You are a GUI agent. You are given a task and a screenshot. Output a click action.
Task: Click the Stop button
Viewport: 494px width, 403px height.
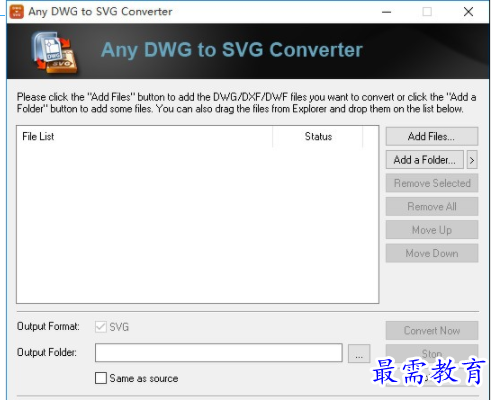point(432,353)
